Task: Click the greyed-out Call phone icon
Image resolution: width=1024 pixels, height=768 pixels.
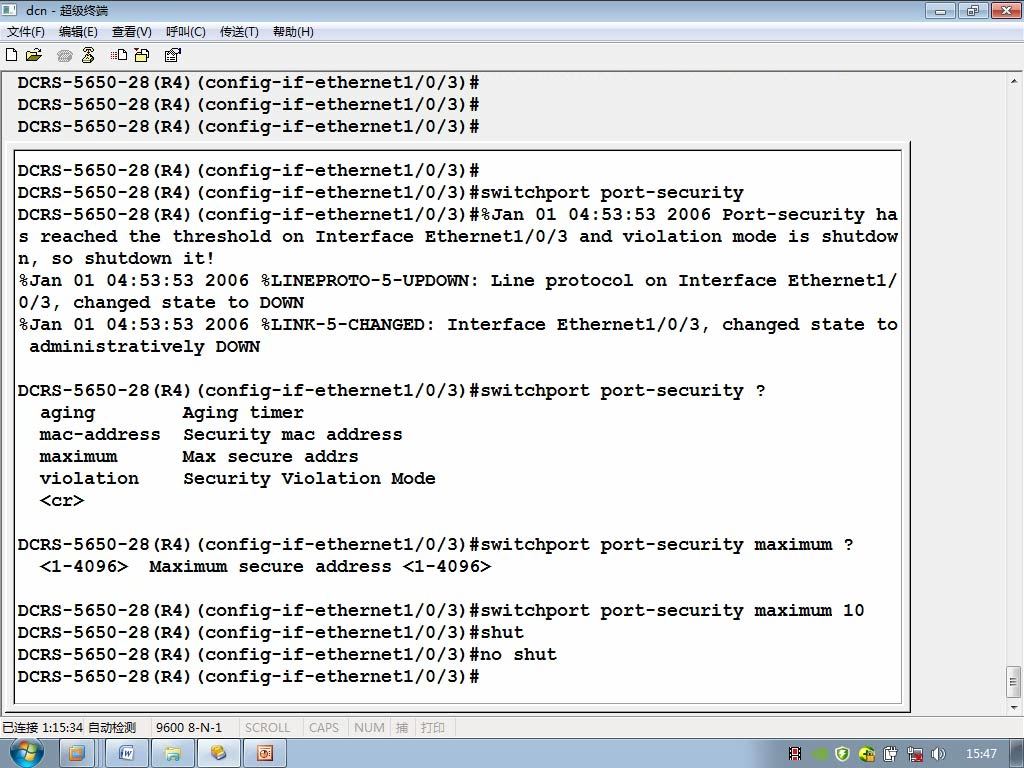Action: click(x=65, y=56)
